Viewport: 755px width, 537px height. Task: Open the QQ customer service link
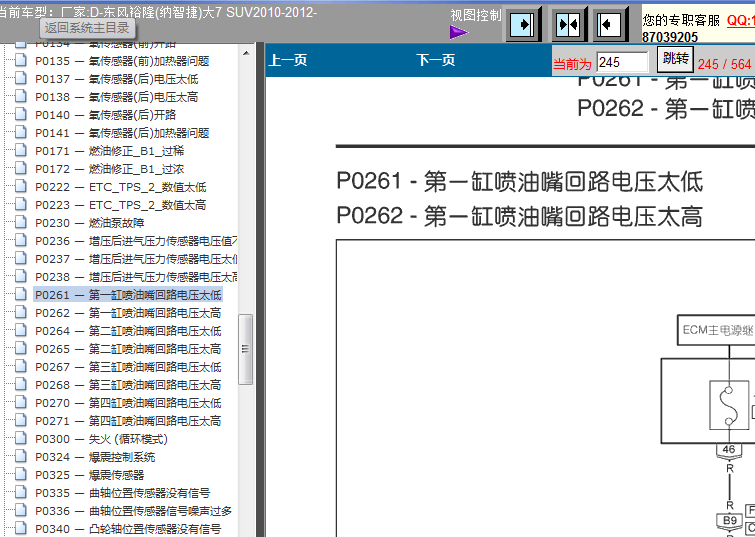[741, 20]
